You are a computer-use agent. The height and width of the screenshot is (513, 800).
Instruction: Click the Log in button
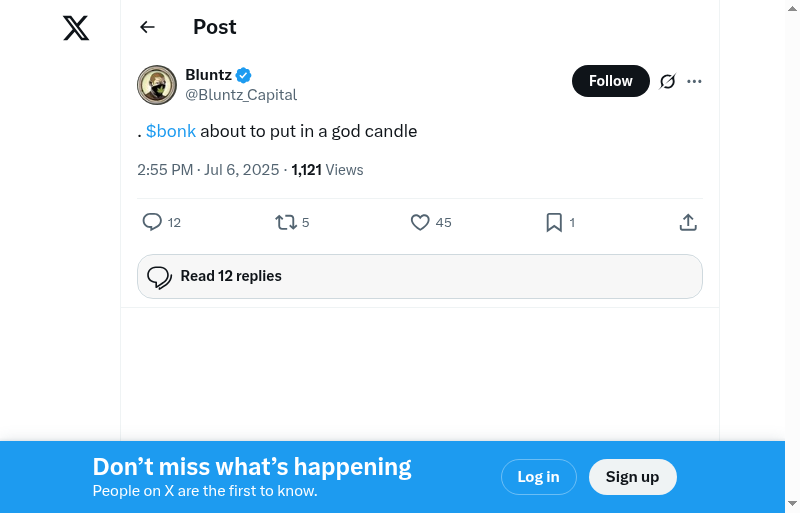point(538,477)
